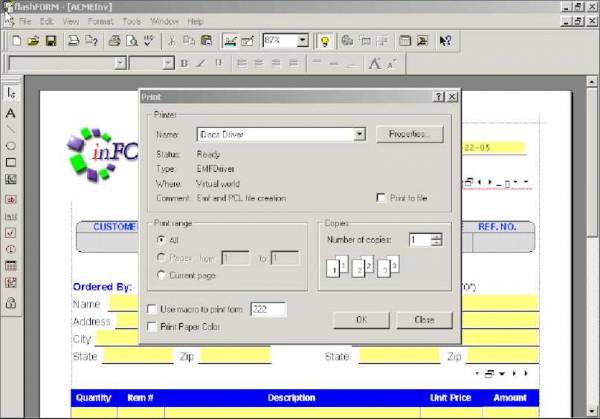Enable the Print to file checkbox
The height and width of the screenshot is (419, 600).
coord(381,198)
